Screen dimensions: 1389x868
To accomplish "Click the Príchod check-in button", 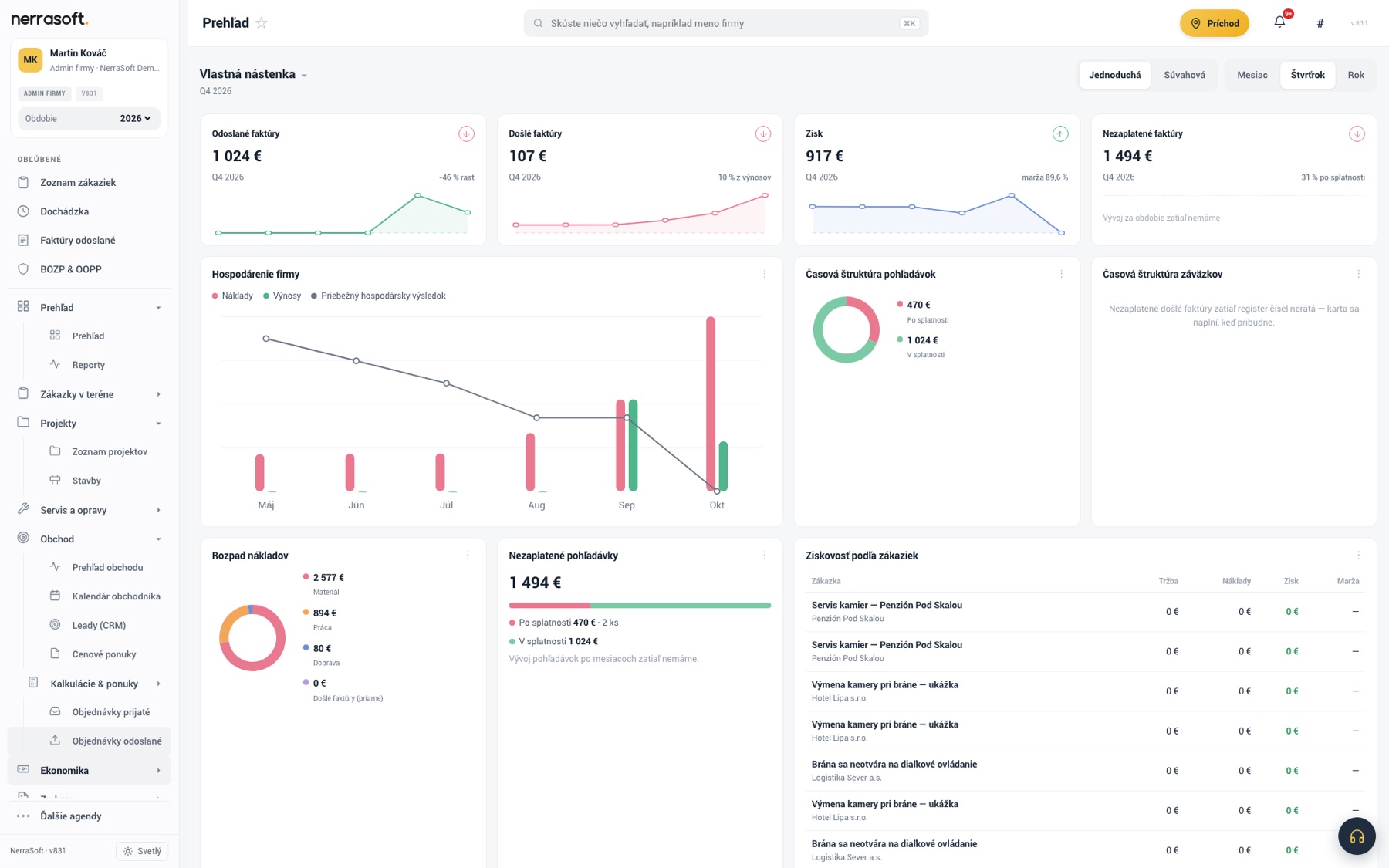I will pos(1215,23).
